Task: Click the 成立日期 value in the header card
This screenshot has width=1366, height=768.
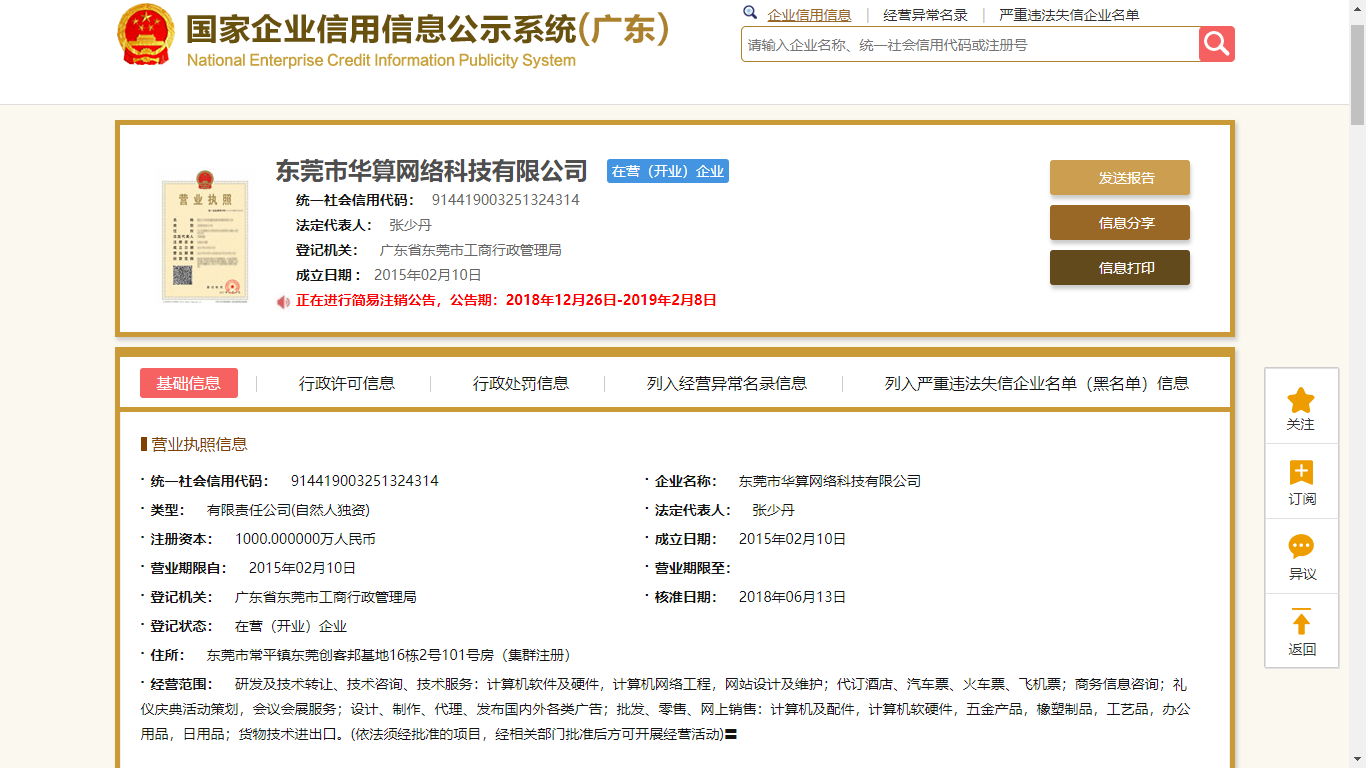Action: coord(428,275)
